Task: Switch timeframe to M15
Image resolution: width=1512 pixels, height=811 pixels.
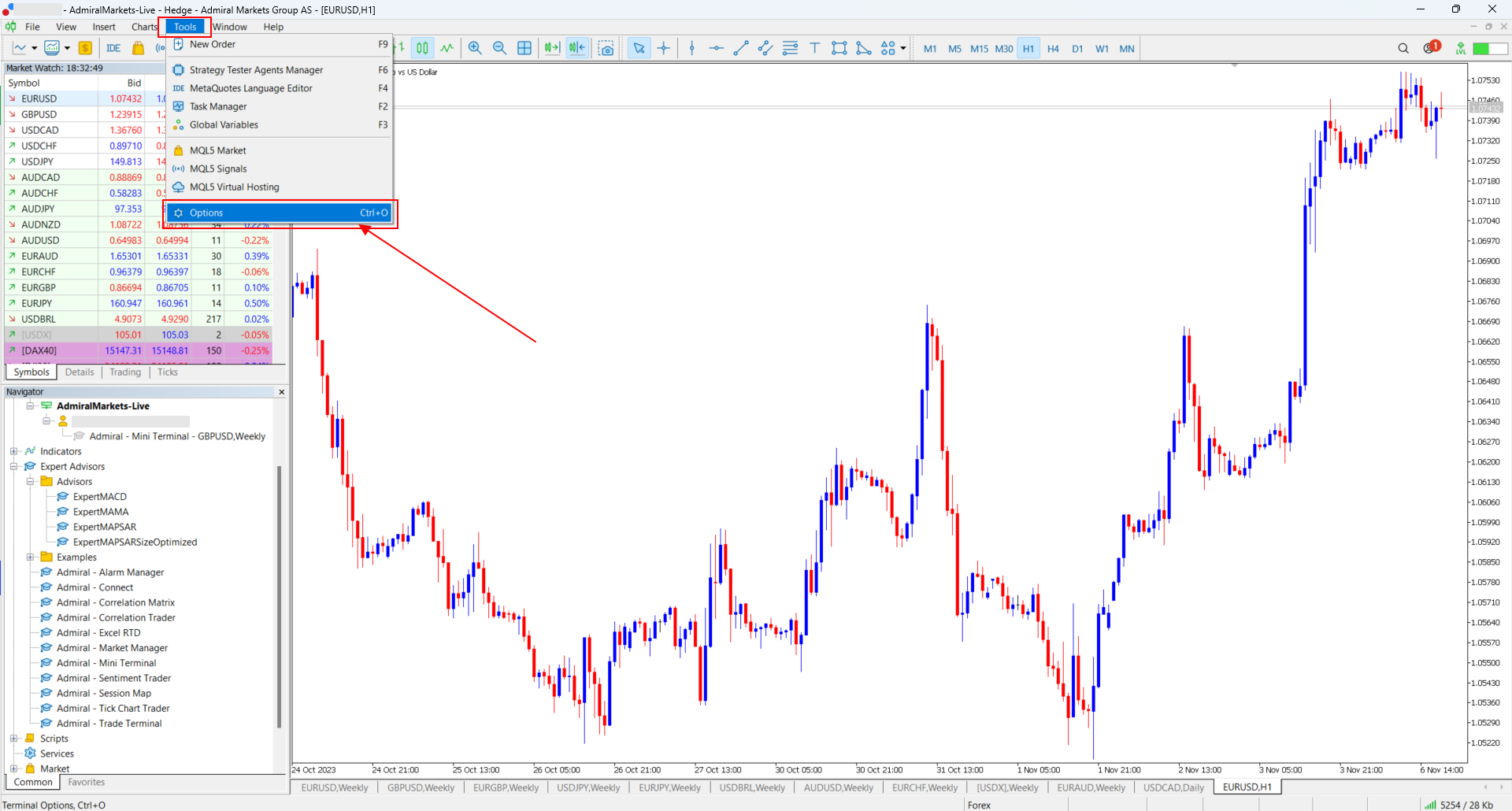Action: coord(979,48)
